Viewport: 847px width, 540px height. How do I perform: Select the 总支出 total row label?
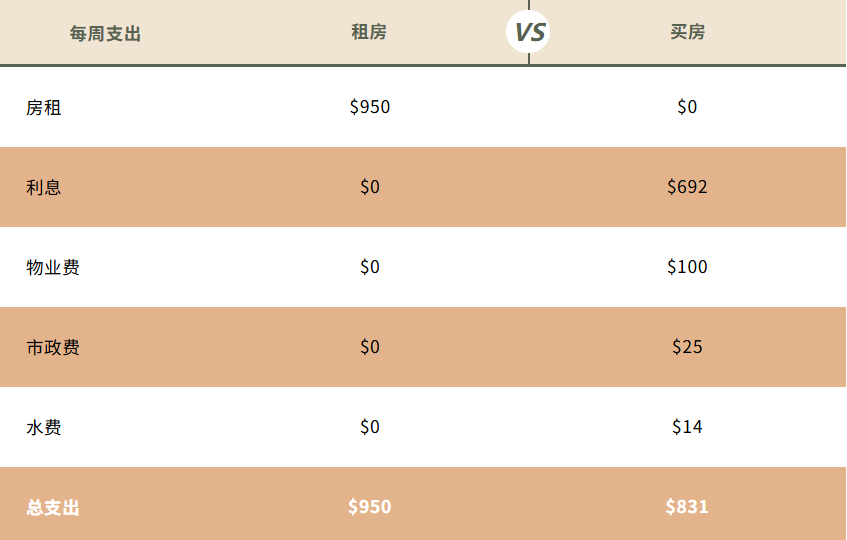[53, 507]
